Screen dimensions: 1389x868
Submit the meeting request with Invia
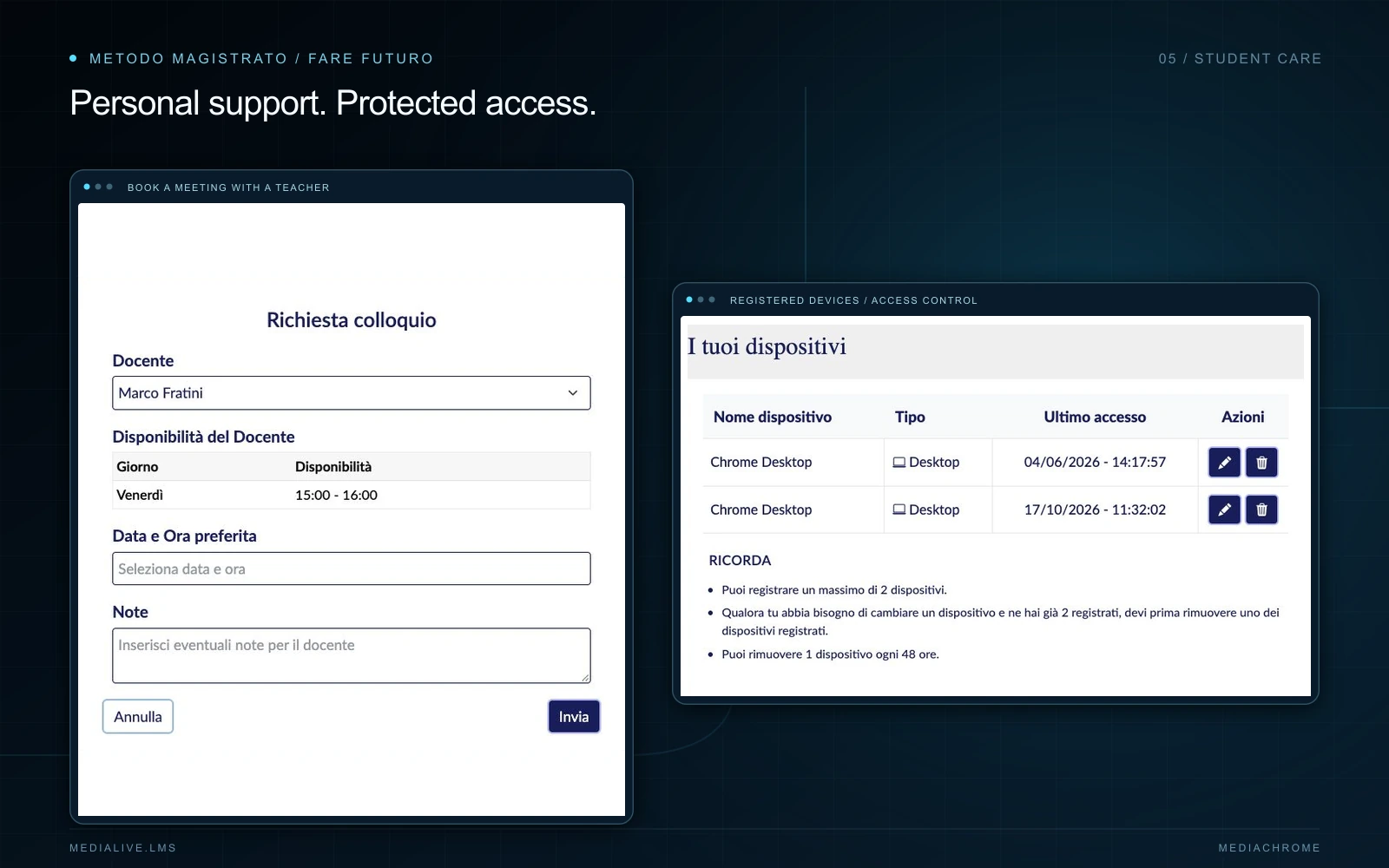574,717
